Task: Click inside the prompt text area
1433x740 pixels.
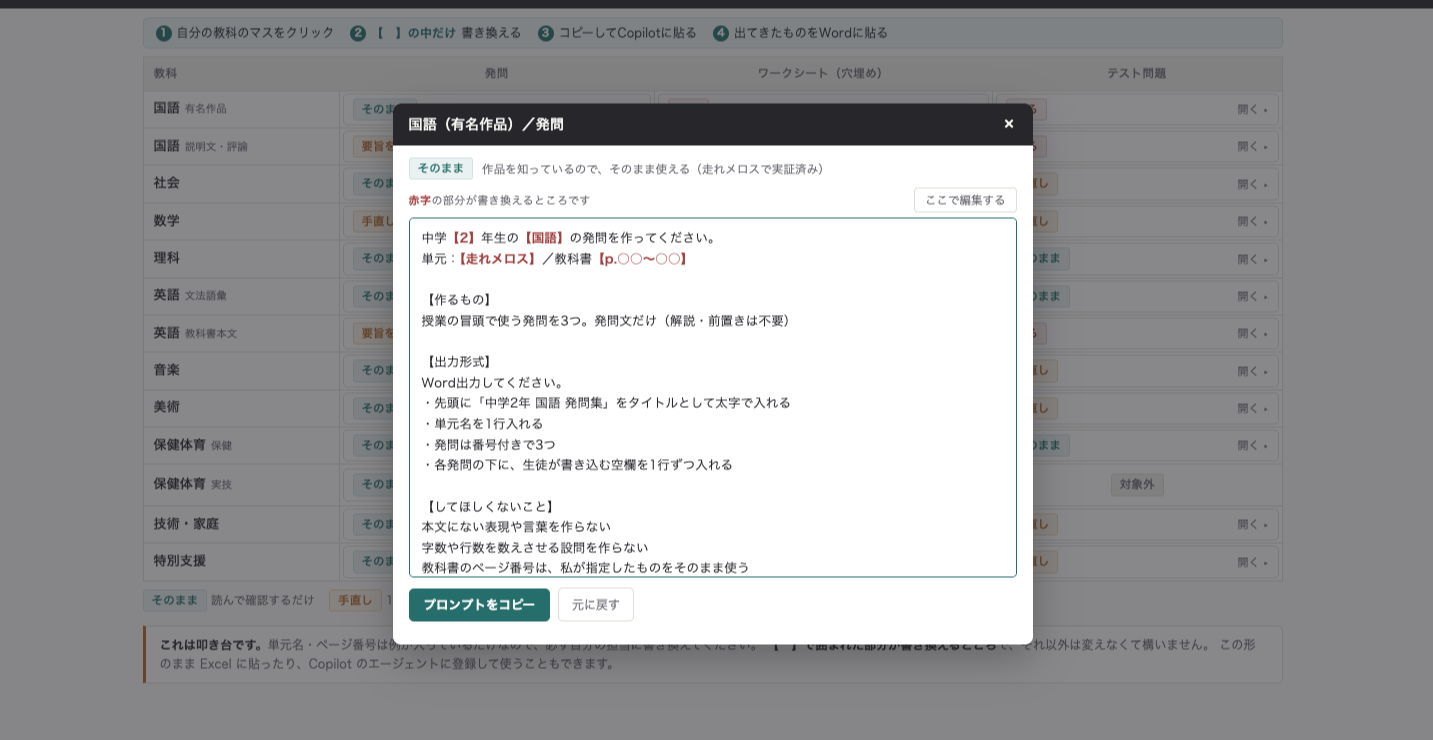Action: point(713,397)
